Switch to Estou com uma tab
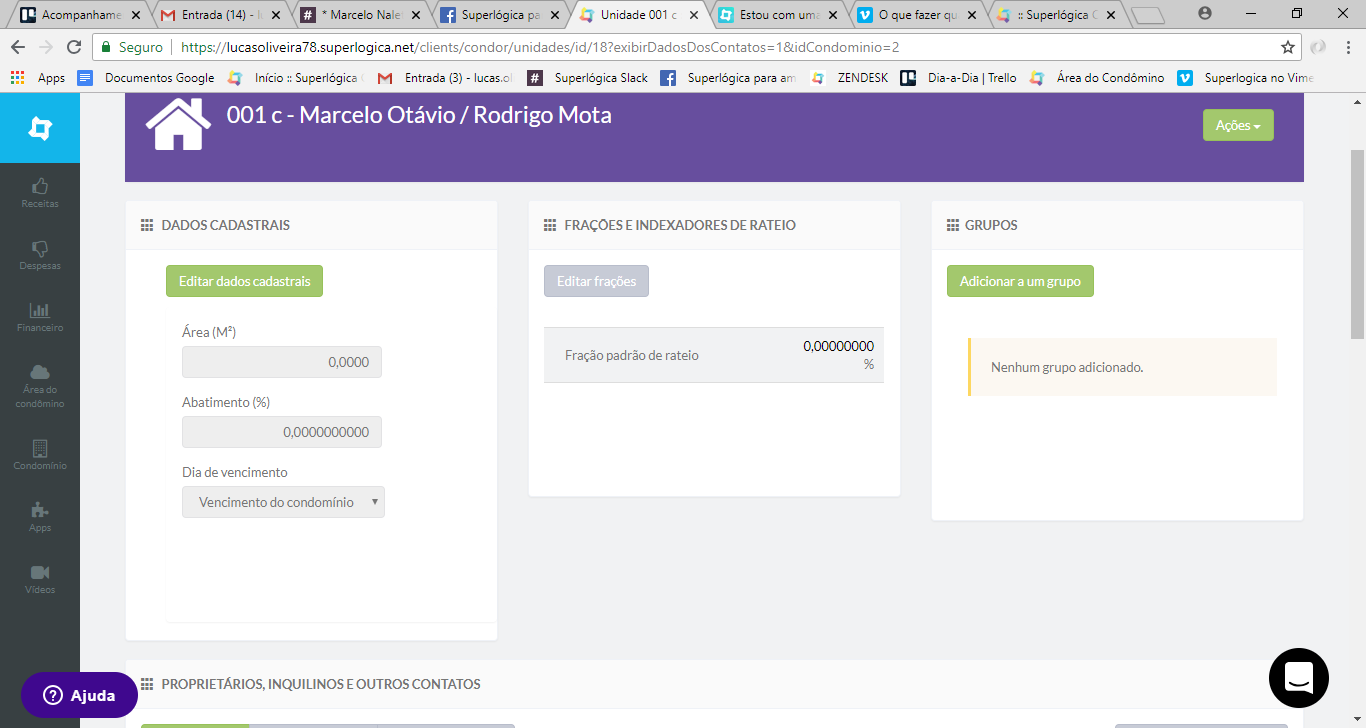 coord(778,15)
